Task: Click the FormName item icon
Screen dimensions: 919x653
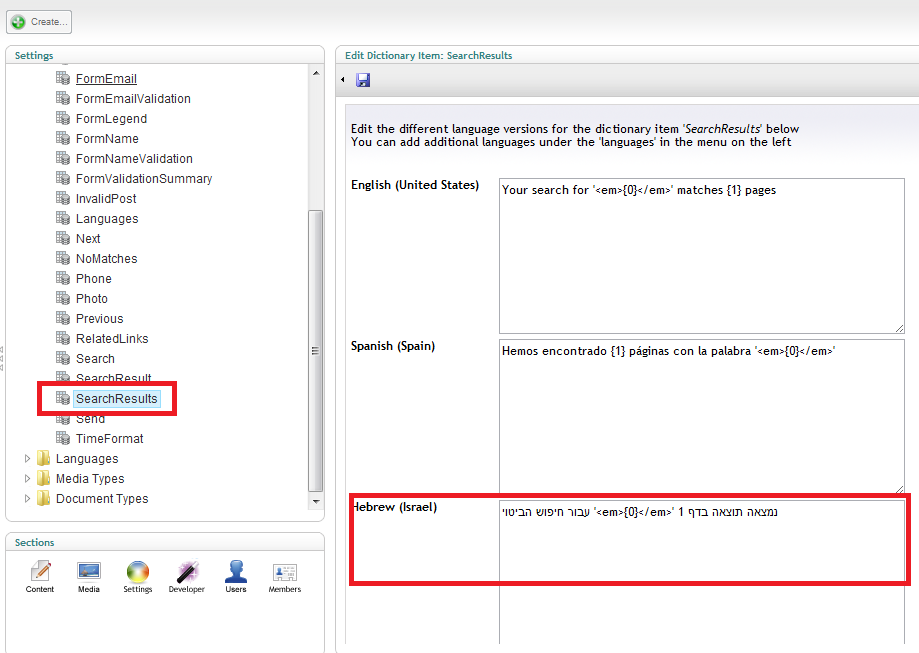Action: click(63, 138)
